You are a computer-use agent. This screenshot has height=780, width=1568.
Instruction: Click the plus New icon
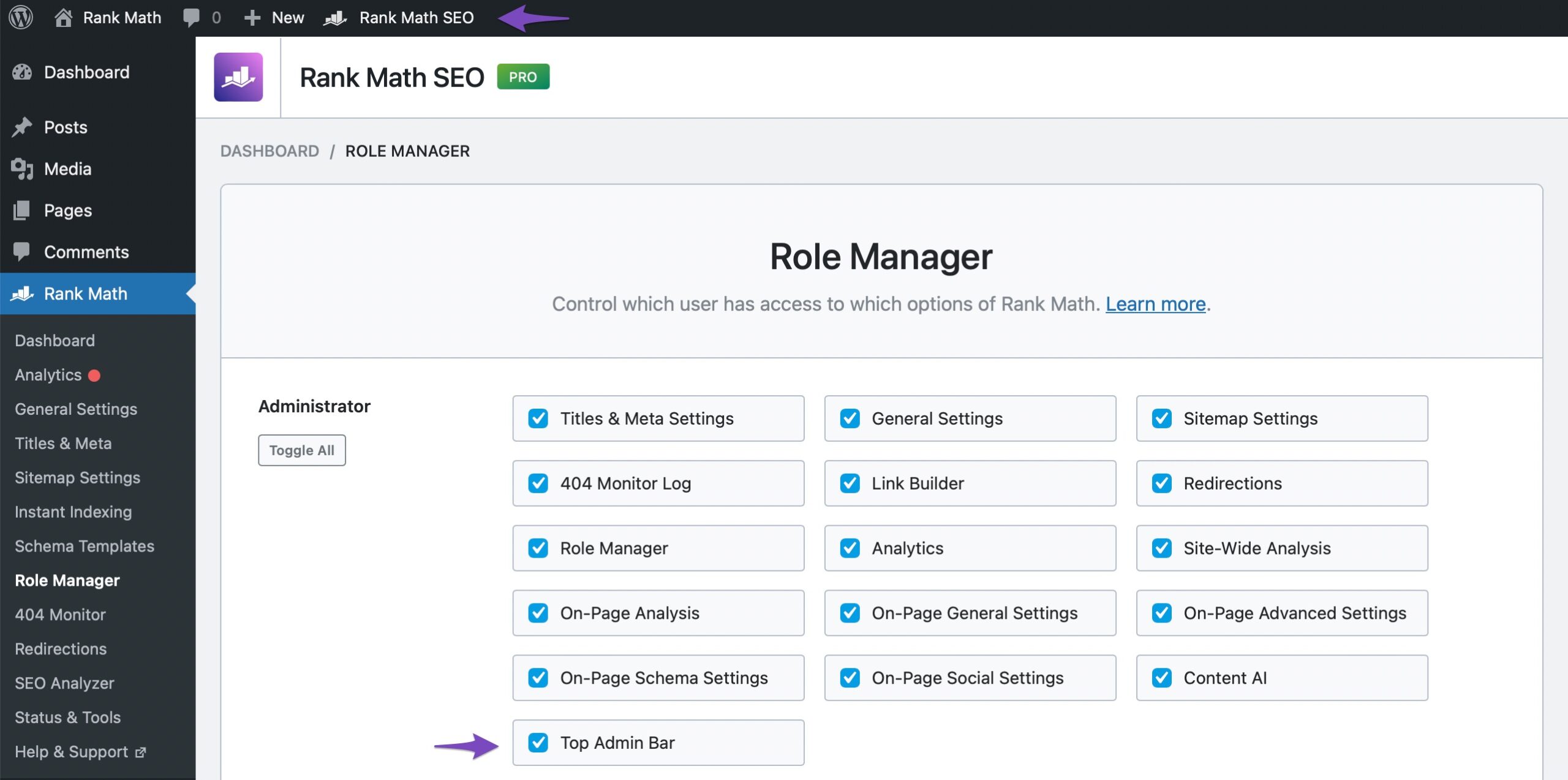click(252, 17)
